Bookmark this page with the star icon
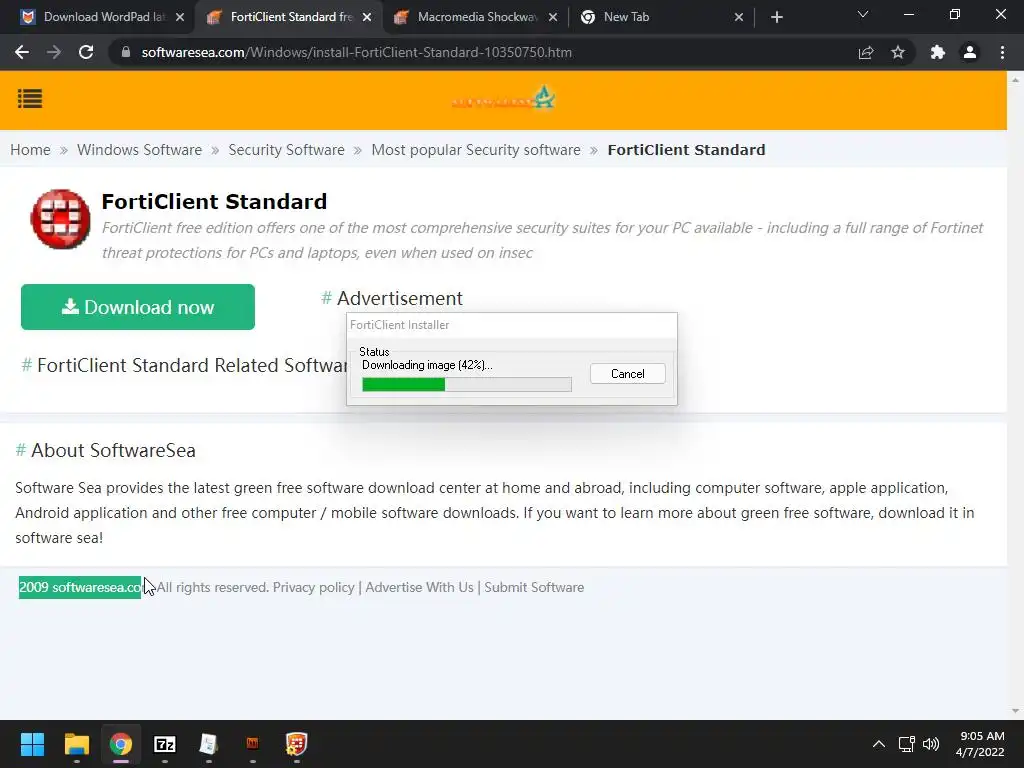Screen dimensions: 1024x768 (898, 52)
